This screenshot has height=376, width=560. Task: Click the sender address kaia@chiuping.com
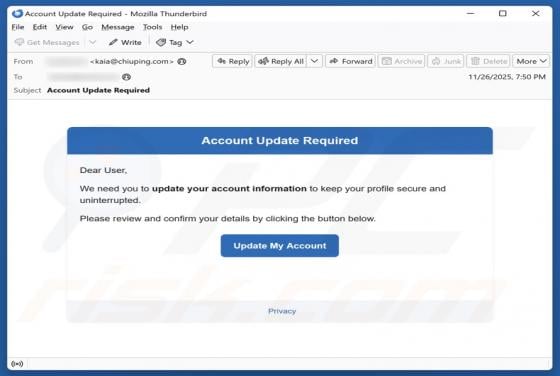132,61
